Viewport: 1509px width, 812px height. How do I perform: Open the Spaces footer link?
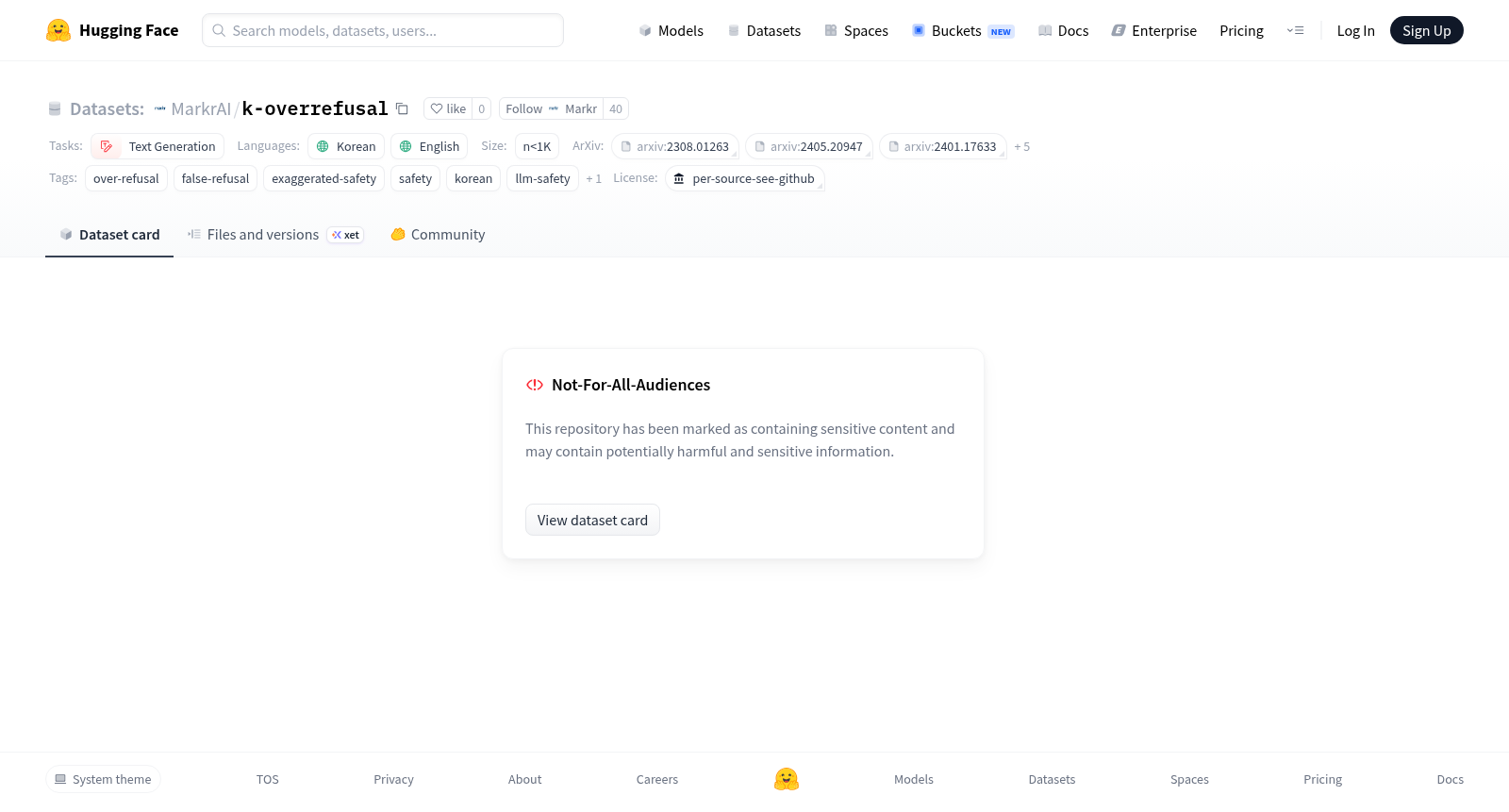click(1189, 779)
